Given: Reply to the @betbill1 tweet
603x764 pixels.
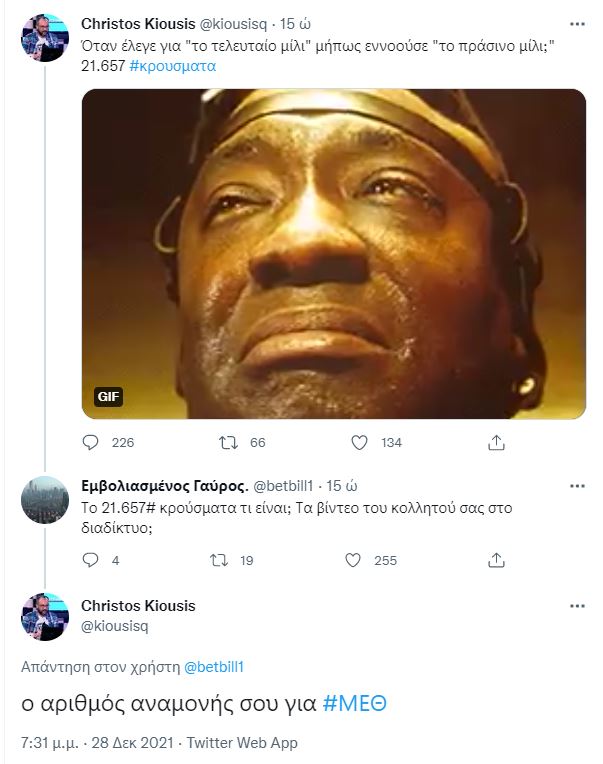Looking at the screenshot, I should [89, 561].
